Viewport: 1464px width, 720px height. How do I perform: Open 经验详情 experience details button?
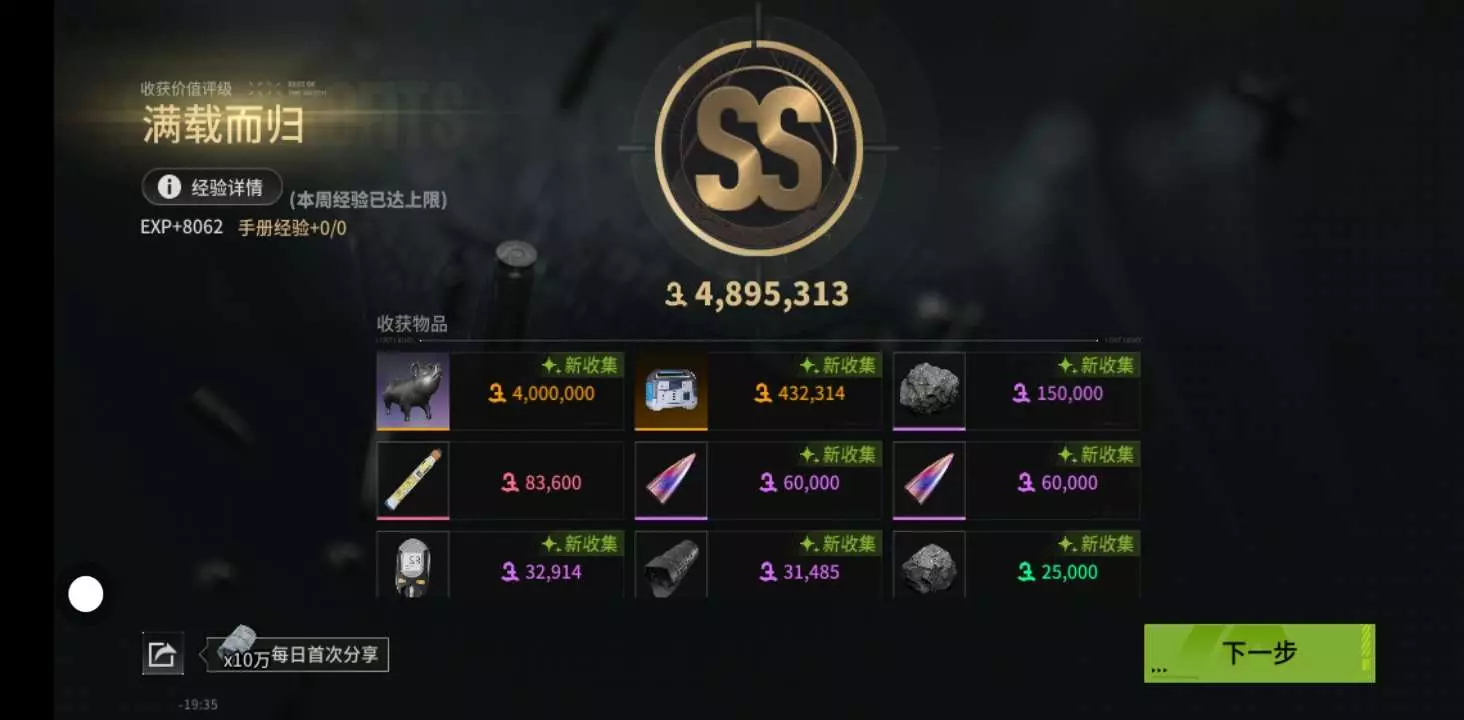212,187
